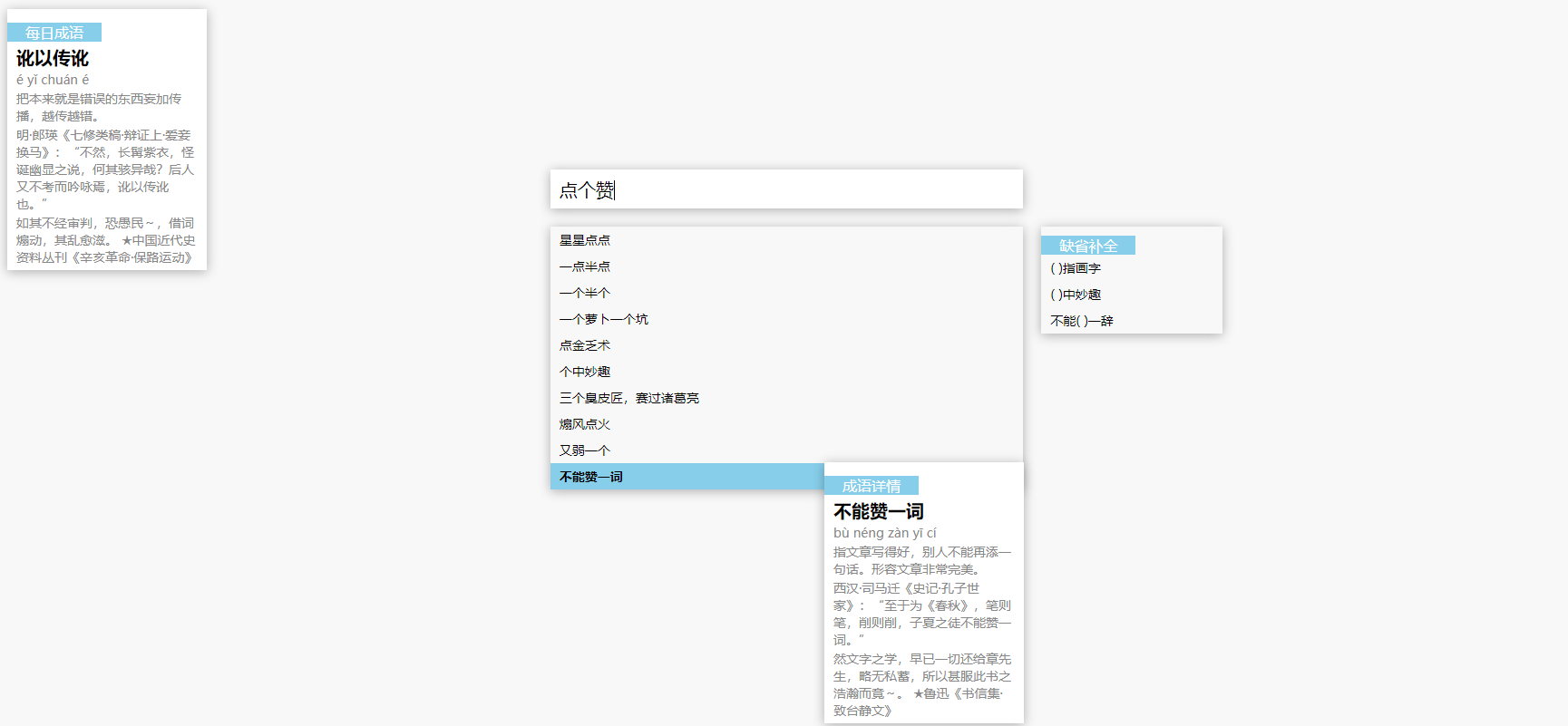
Task: Select the suggestion 三个臭皮匠，赛过诸葛亮
Action: coord(786,398)
